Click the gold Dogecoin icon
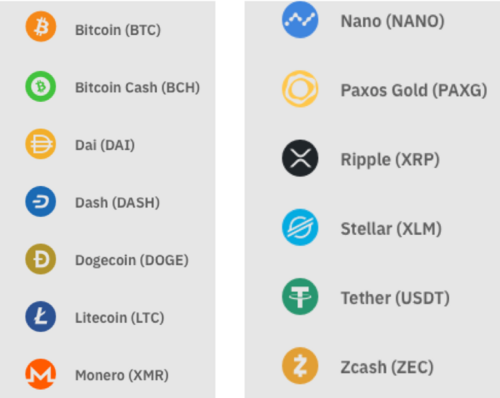 click(x=41, y=259)
